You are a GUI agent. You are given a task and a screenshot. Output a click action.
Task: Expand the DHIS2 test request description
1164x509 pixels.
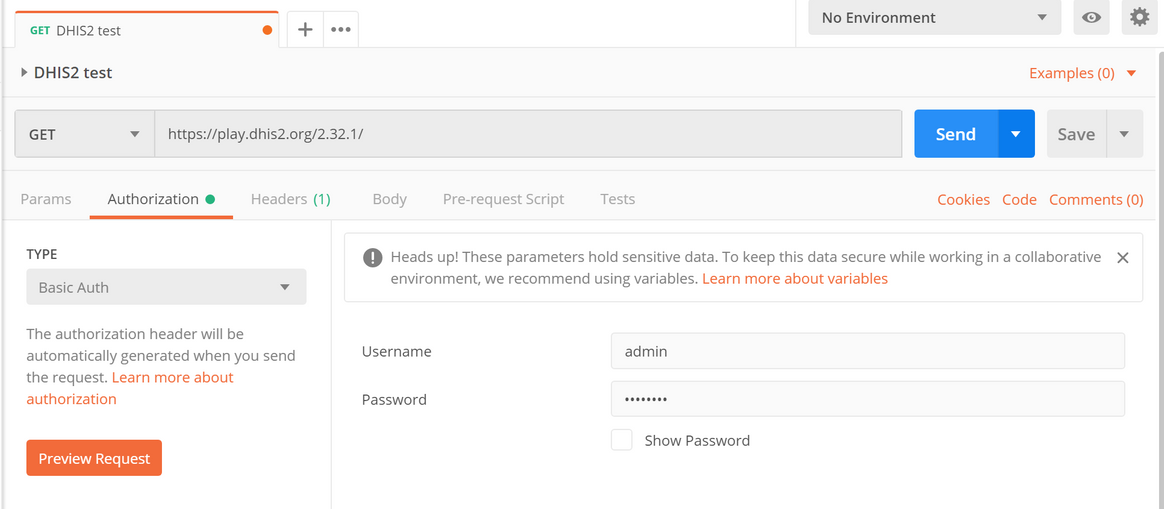[x=24, y=73]
